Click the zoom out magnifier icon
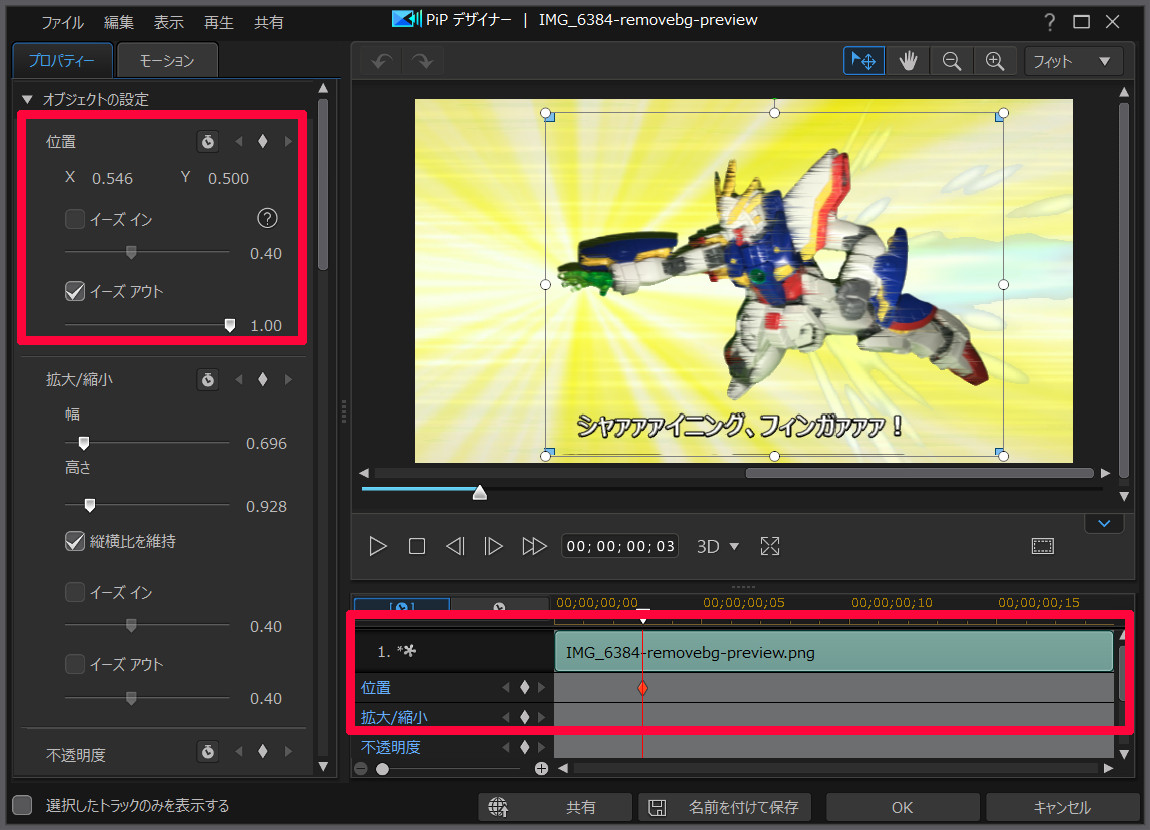The width and height of the screenshot is (1150, 830). point(951,61)
